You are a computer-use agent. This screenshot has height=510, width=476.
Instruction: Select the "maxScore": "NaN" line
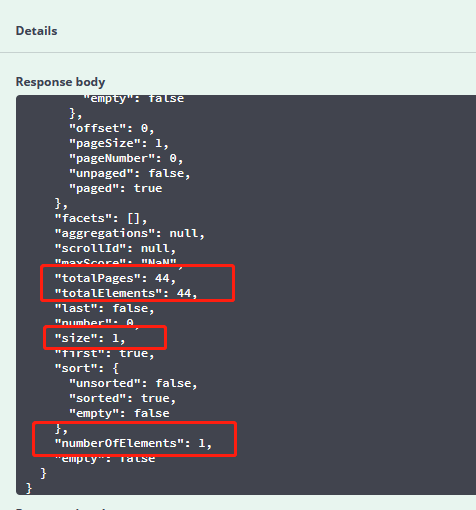click(x=119, y=263)
